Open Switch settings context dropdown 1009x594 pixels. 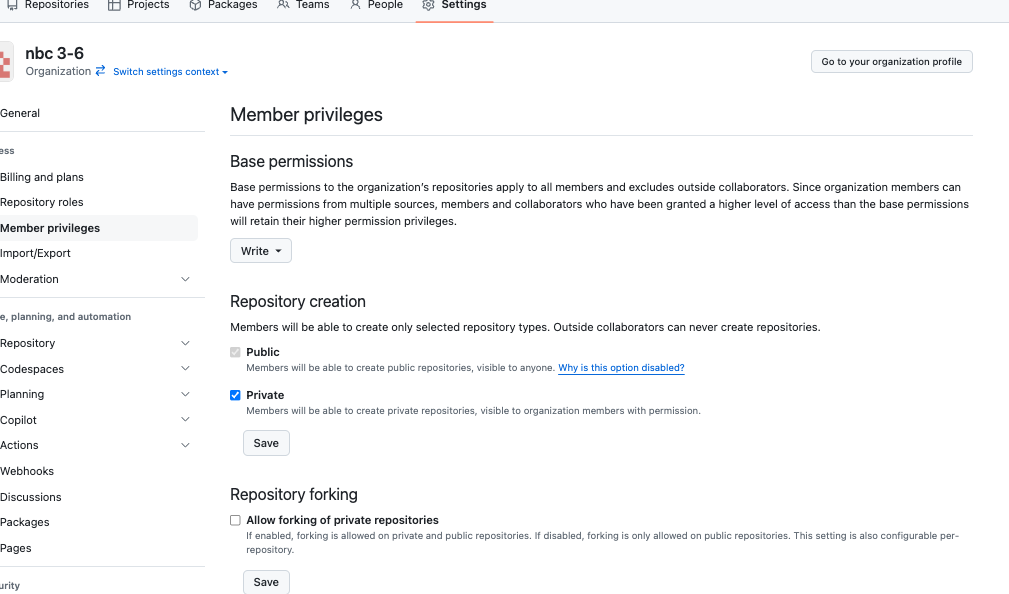(x=171, y=71)
